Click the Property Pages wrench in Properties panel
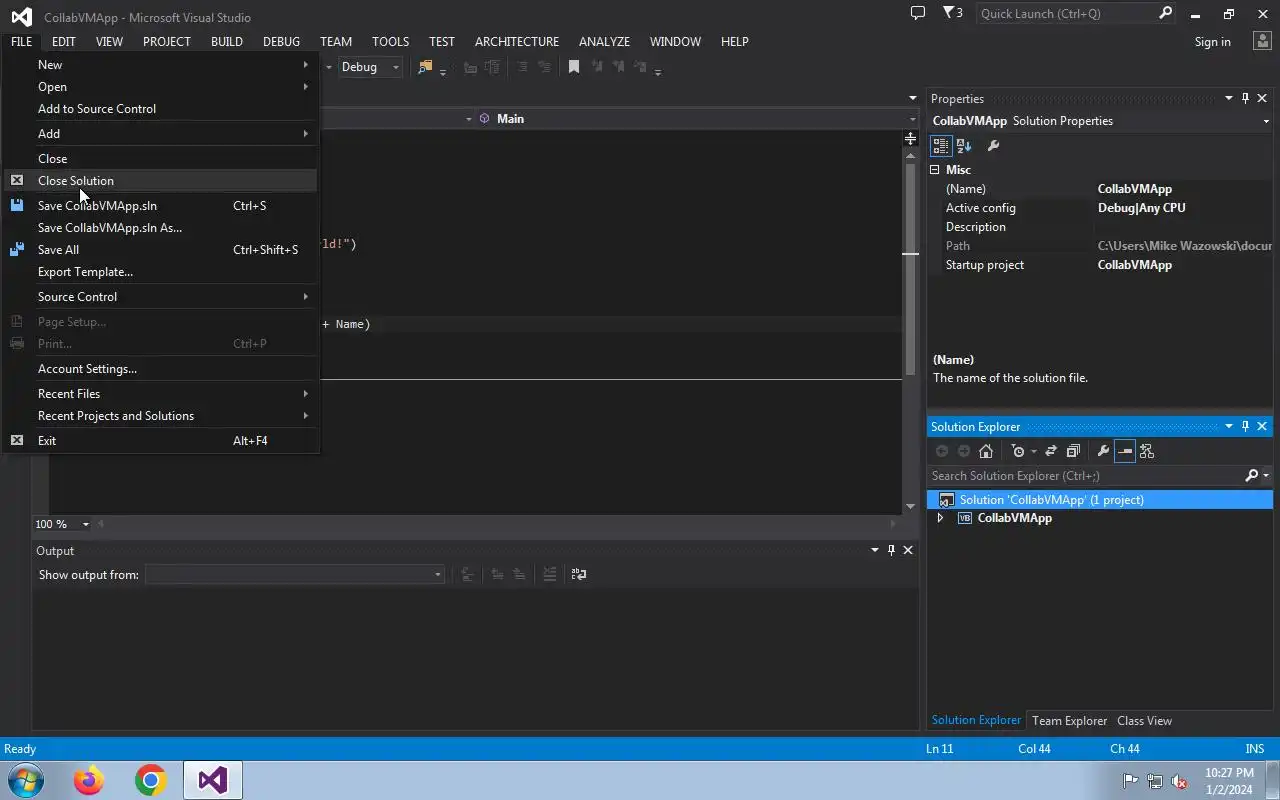The height and width of the screenshot is (800, 1280). [x=993, y=146]
